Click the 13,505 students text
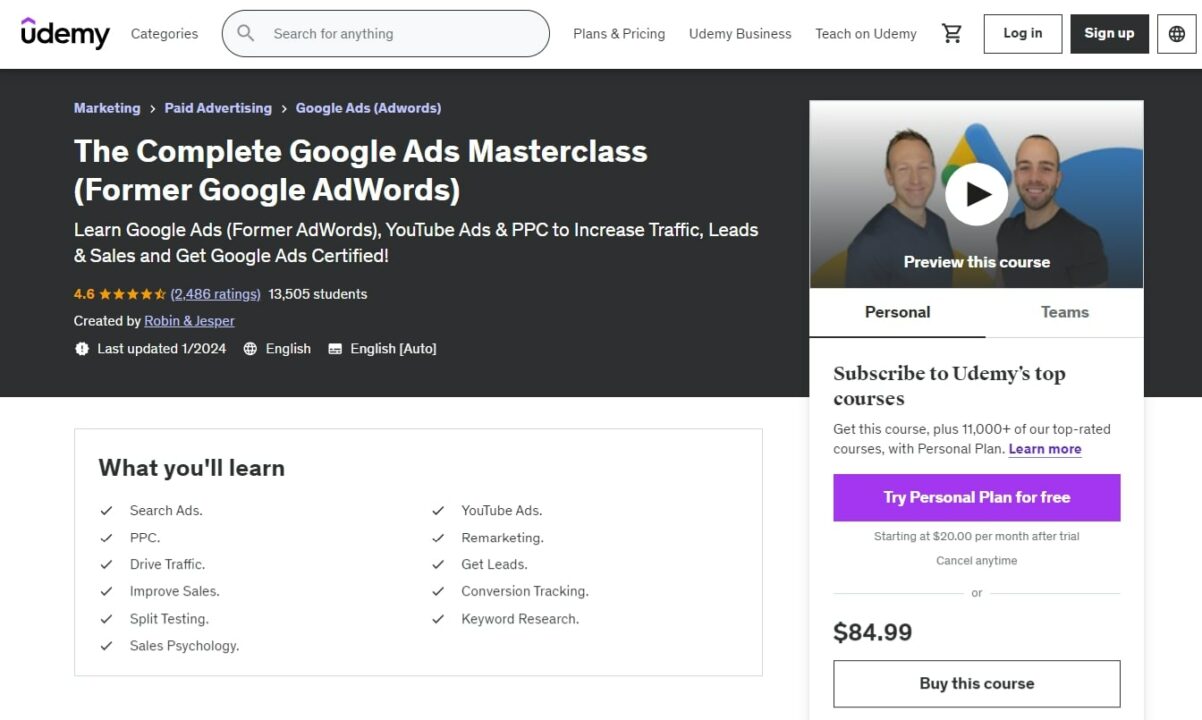Image resolution: width=1202 pixels, height=720 pixels. pos(318,294)
